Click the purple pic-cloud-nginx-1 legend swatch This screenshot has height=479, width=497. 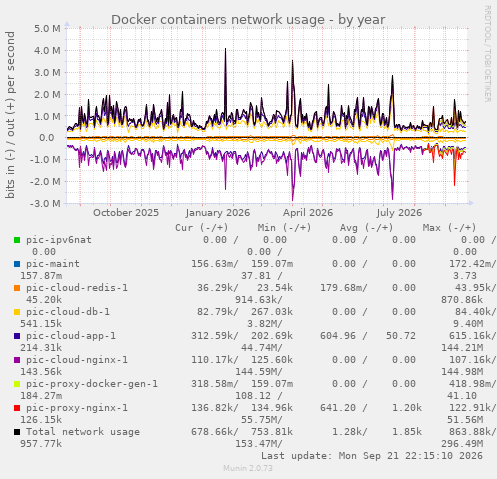click(17, 360)
